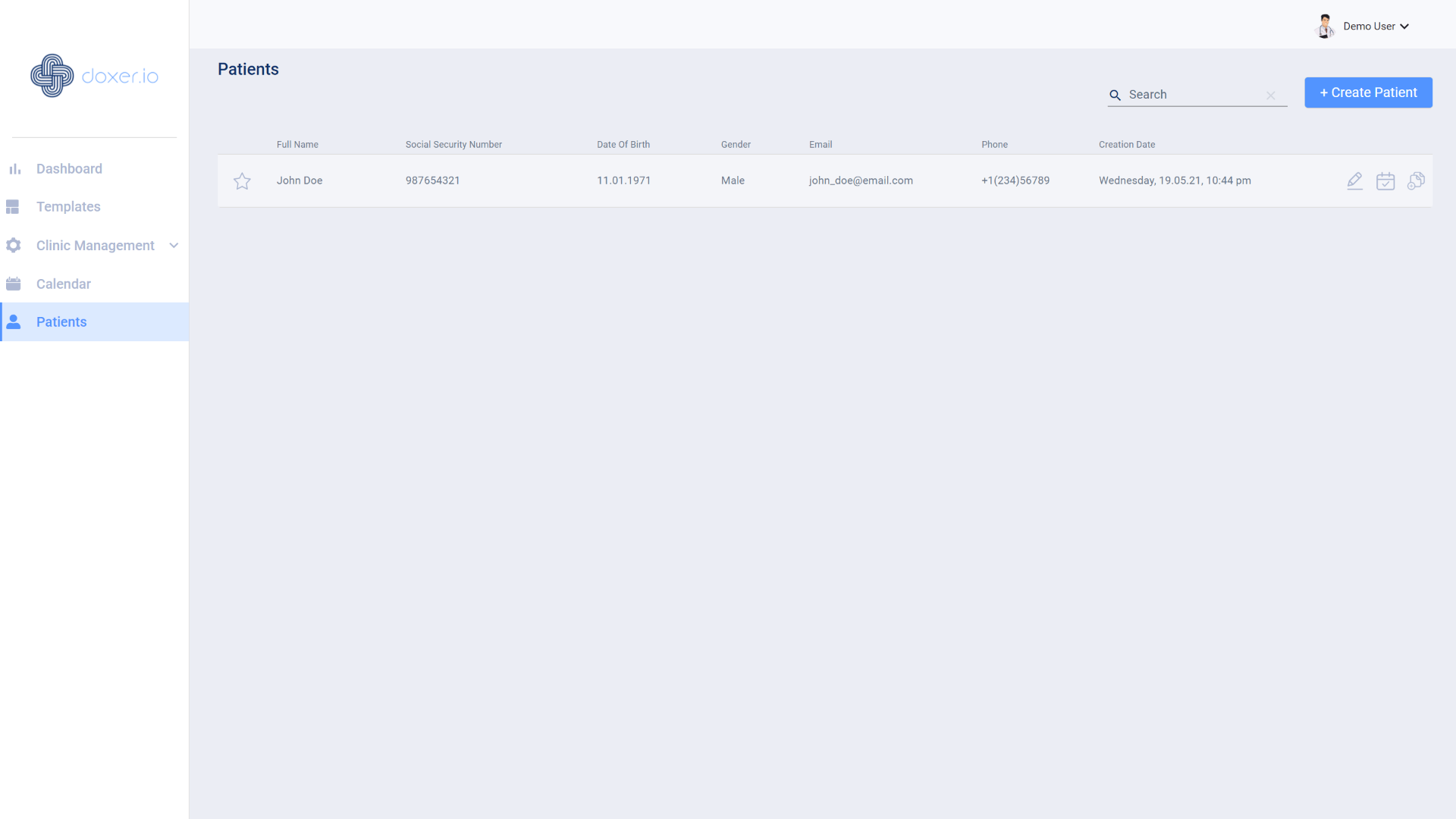This screenshot has width=1456, height=819.
Task: Click the Calendar sidebar icon
Action: [x=13, y=283]
